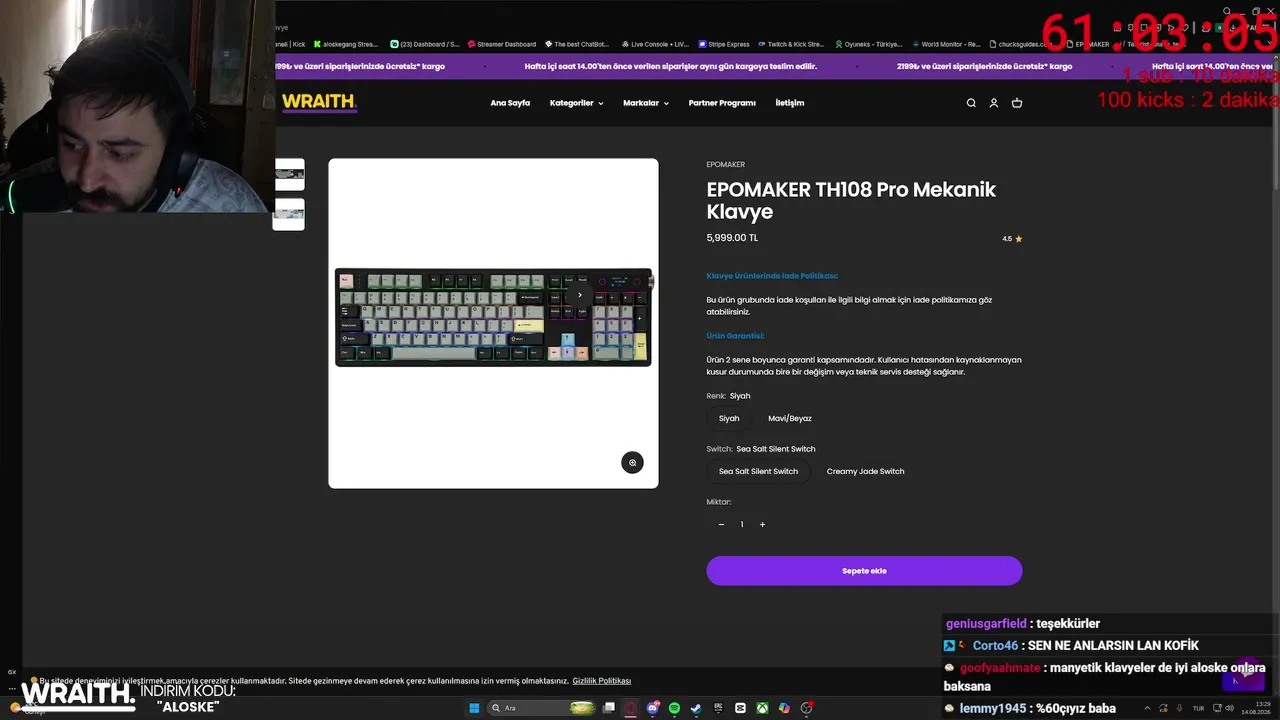Image resolution: width=1280 pixels, height=720 pixels.
Task: Increase quantity with plus button
Action: 762,524
